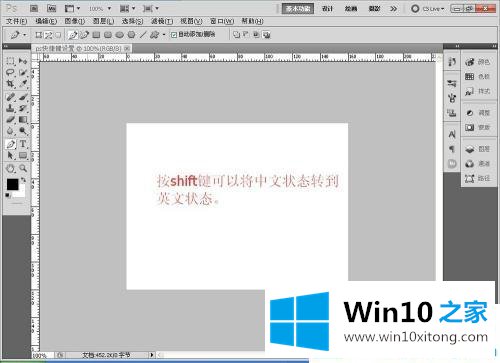The height and width of the screenshot is (363, 500).
Task: Select the Lasso tool
Action: point(10,72)
